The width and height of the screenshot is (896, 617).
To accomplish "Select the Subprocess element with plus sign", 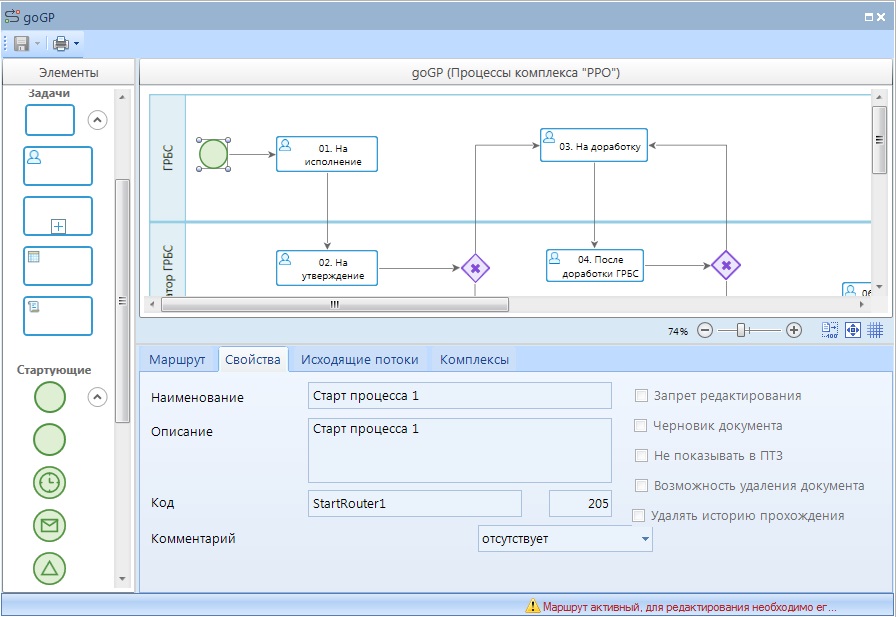I will pyautogui.click(x=58, y=216).
